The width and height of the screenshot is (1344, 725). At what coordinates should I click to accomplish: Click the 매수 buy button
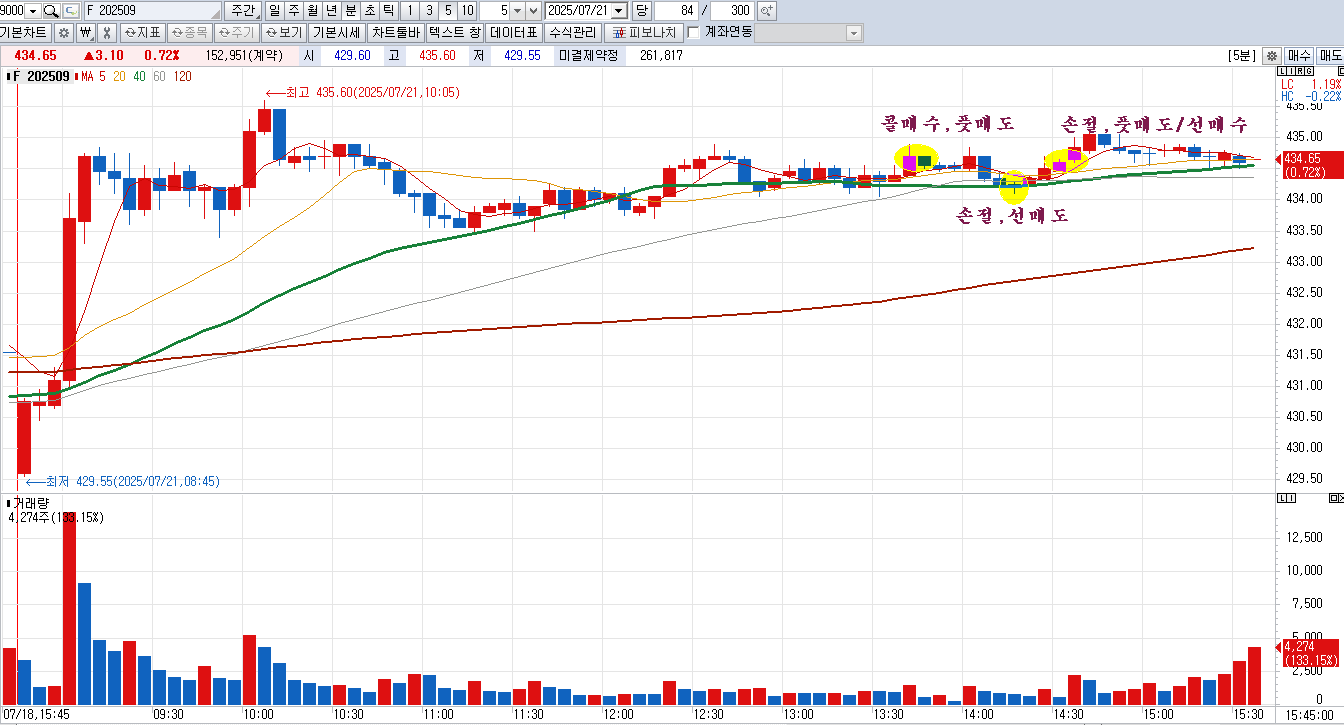tap(1299, 55)
